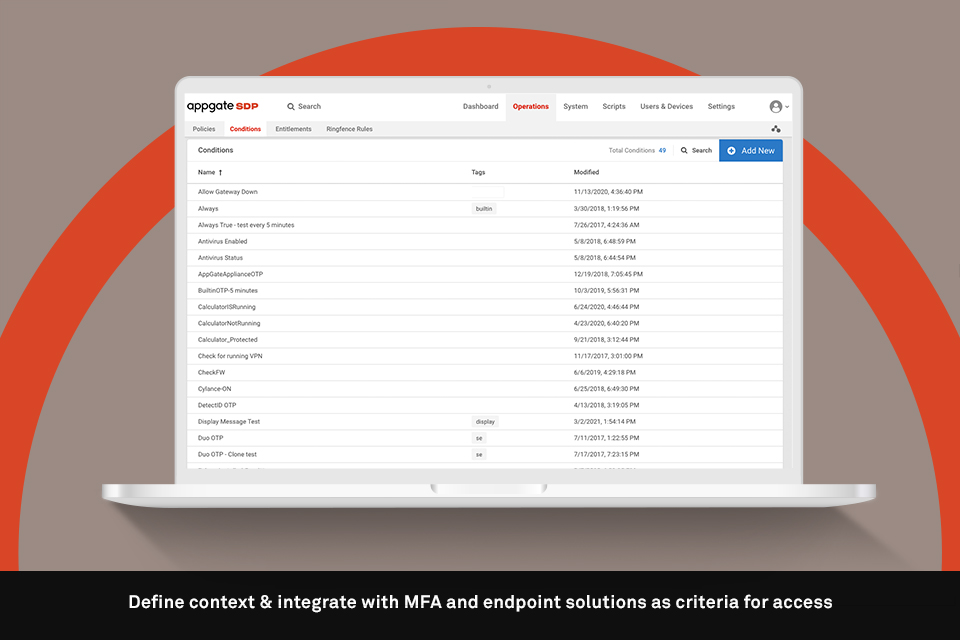Go to the Dashboard section
Screen dimensions: 960x640
tap(480, 106)
